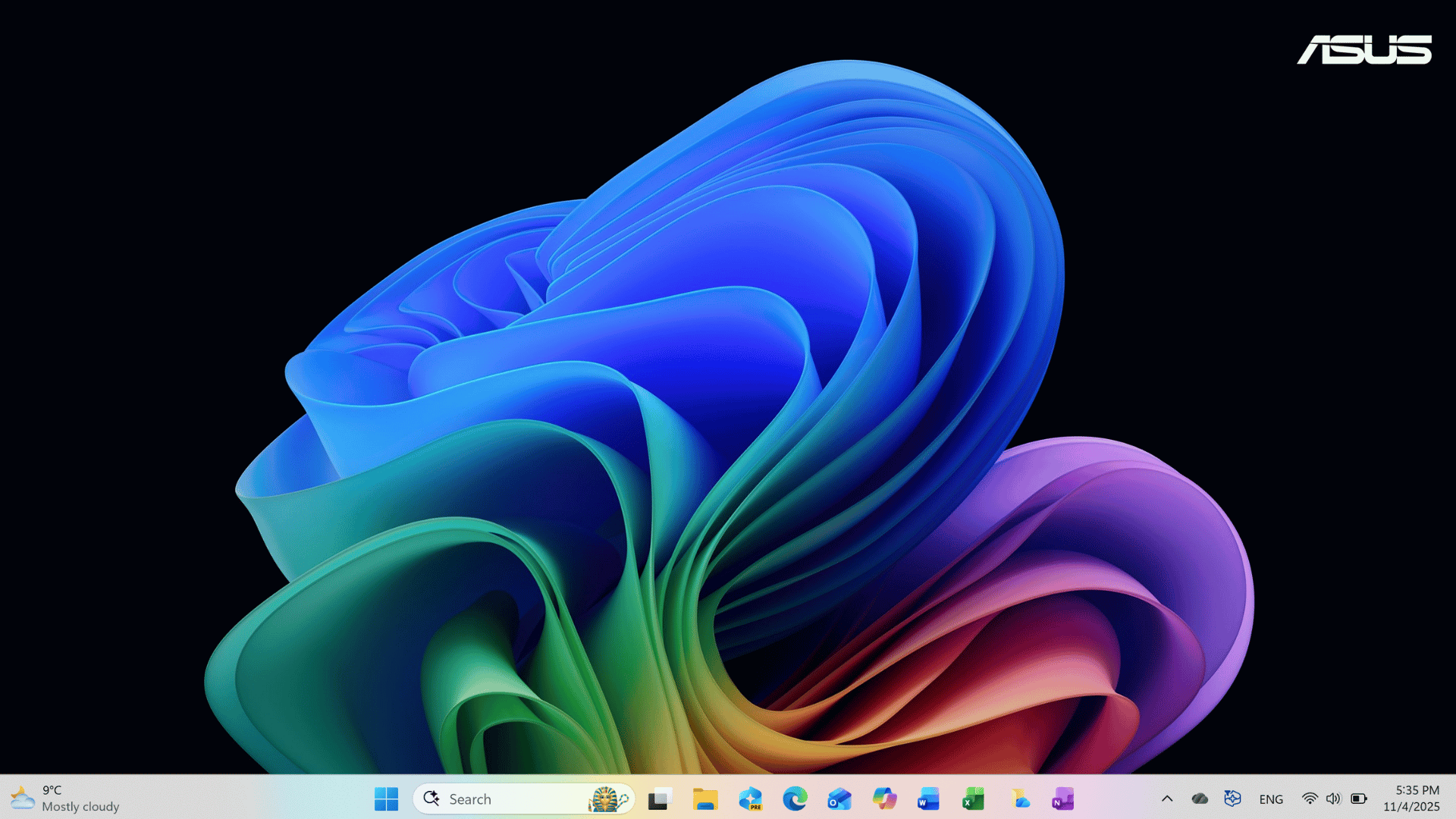Click inside the taskbar Search field
Viewport: 1456px width, 819px height.
[500, 799]
